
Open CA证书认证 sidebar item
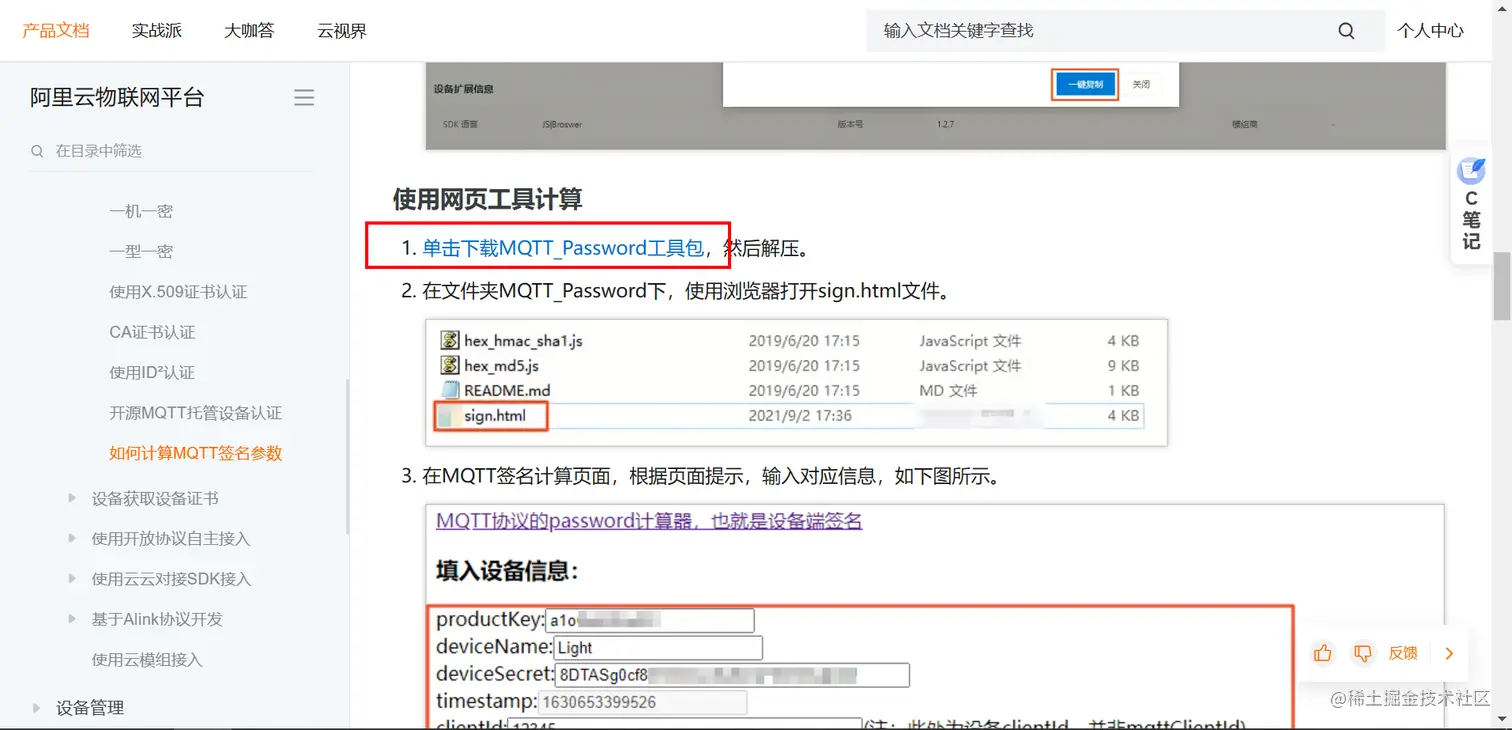click(x=152, y=332)
